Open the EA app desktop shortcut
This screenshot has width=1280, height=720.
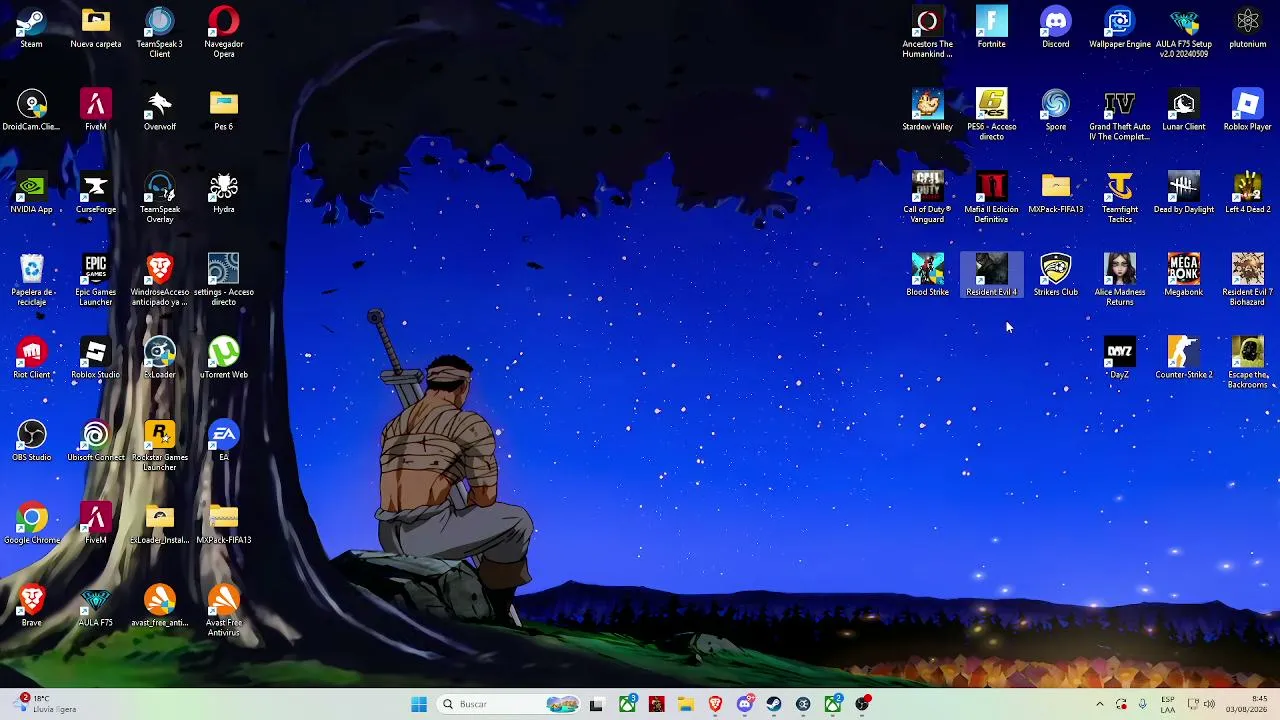224,442
